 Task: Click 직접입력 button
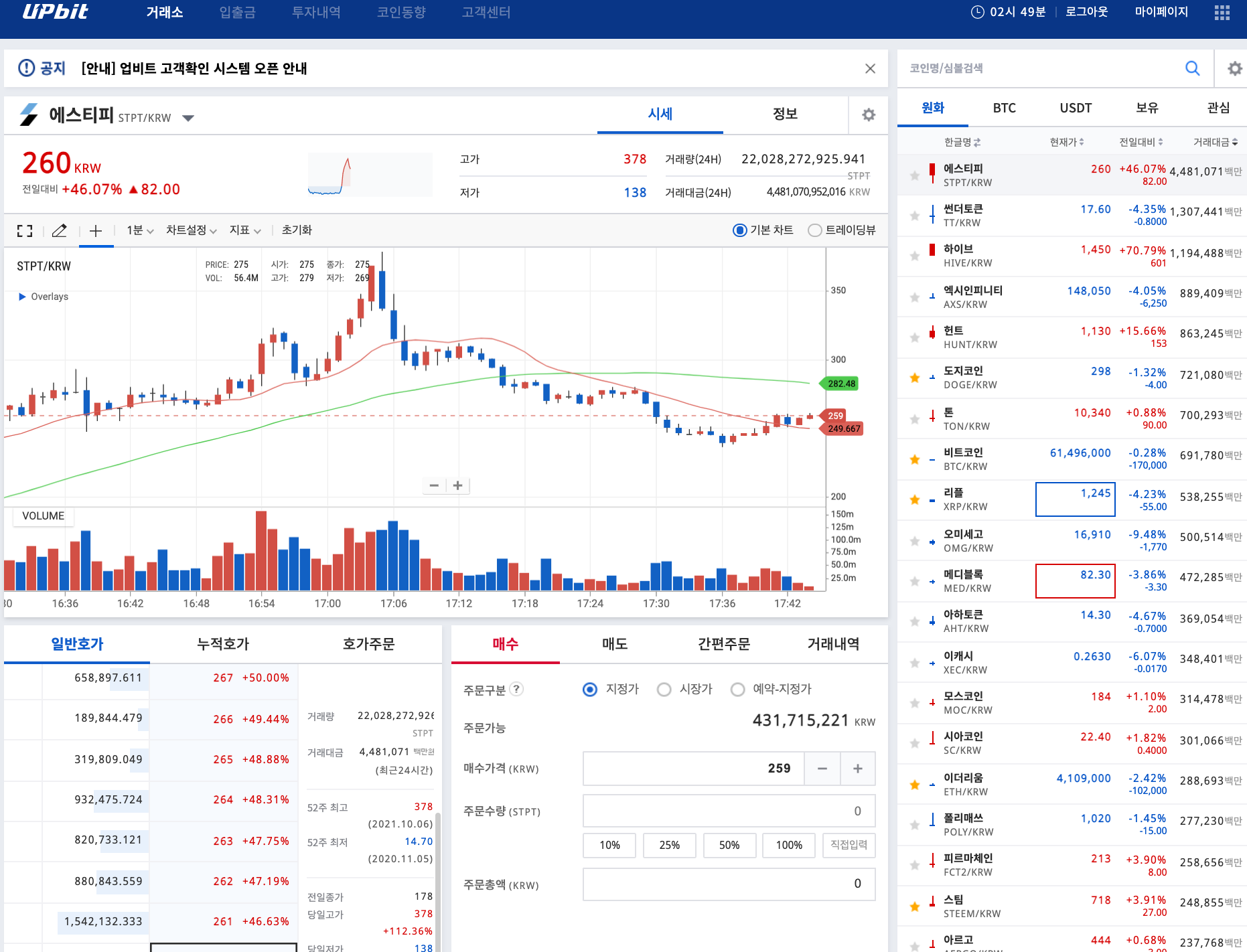pyautogui.click(x=849, y=846)
